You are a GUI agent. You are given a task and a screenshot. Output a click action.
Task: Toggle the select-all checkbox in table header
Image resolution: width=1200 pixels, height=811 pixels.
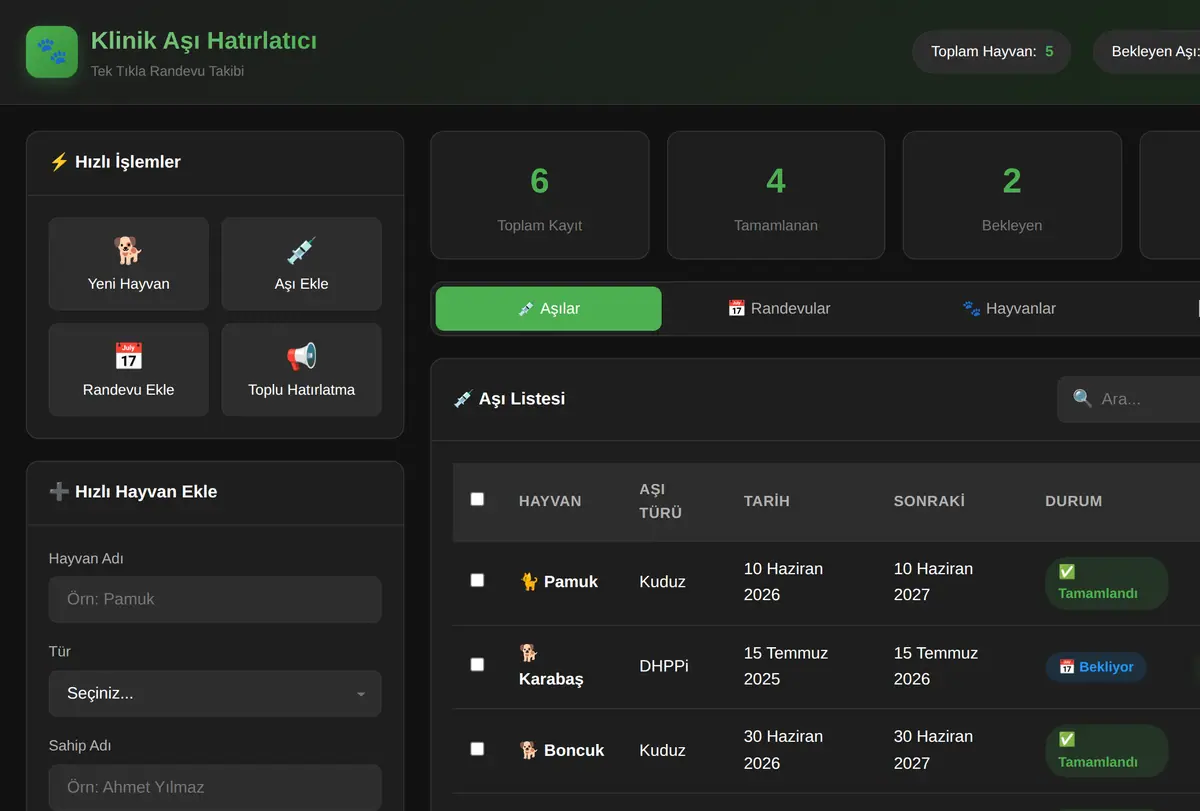pyautogui.click(x=477, y=499)
